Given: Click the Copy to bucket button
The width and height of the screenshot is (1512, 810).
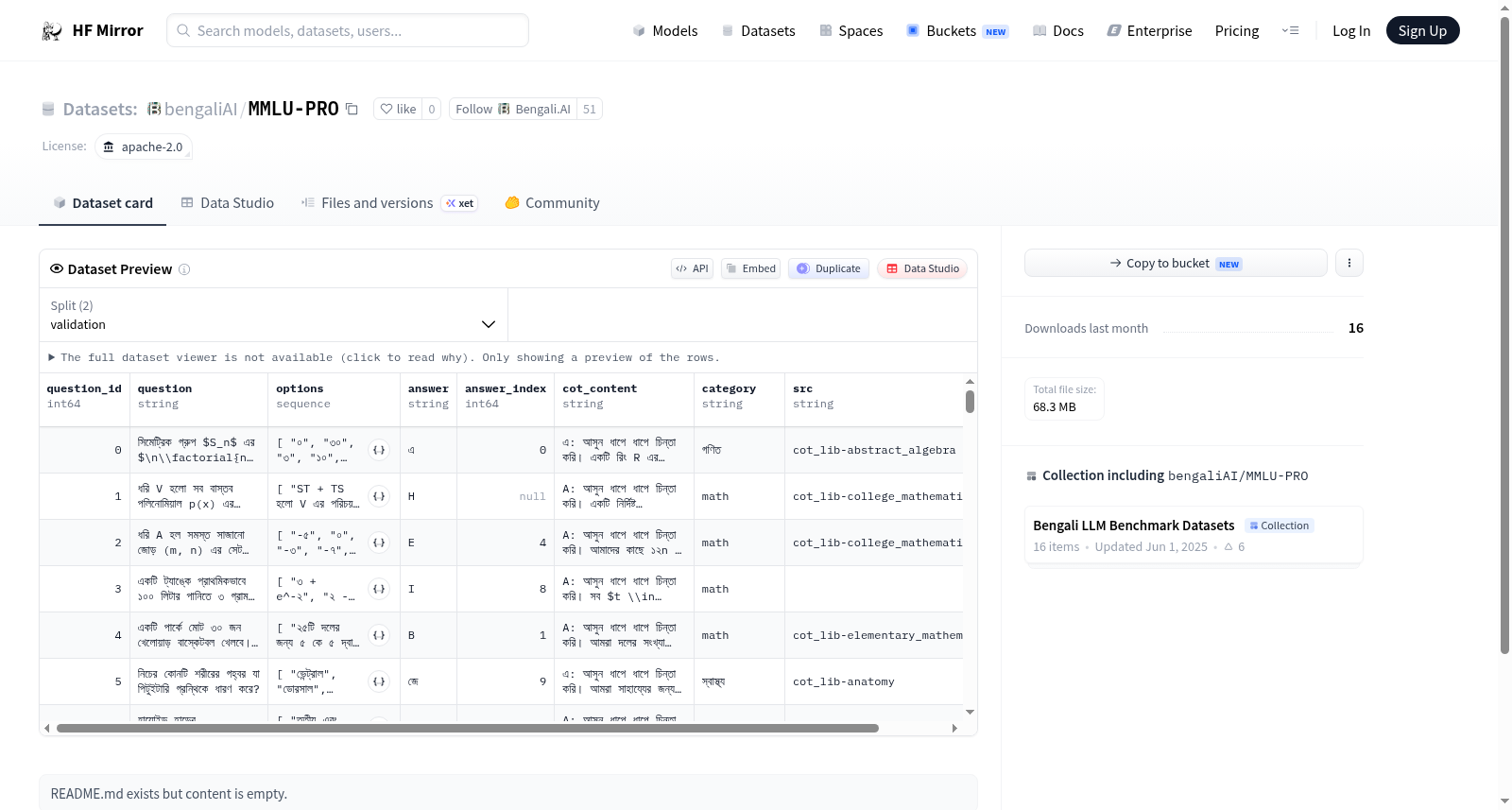Looking at the screenshot, I should tap(1176, 263).
